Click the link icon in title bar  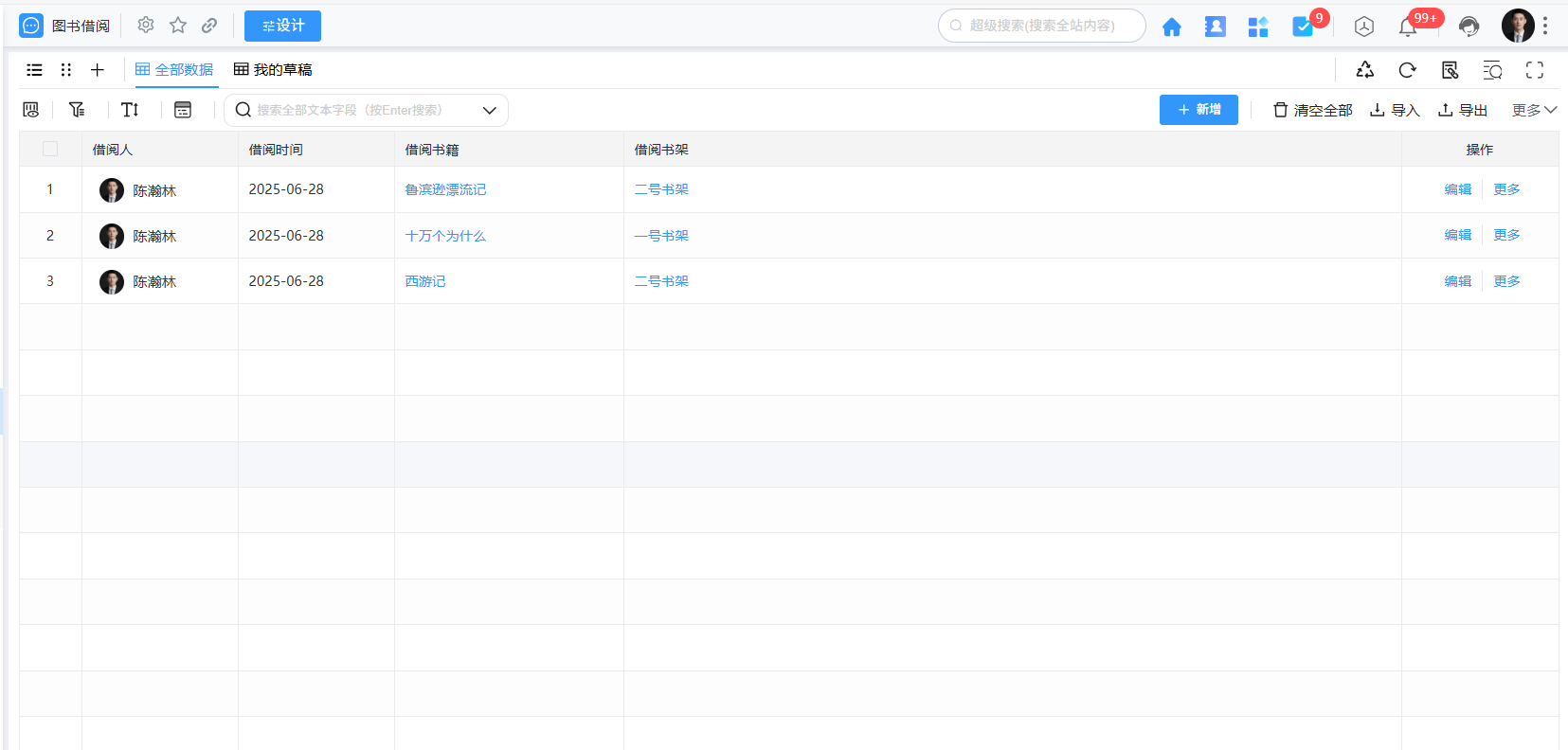(x=209, y=26)
